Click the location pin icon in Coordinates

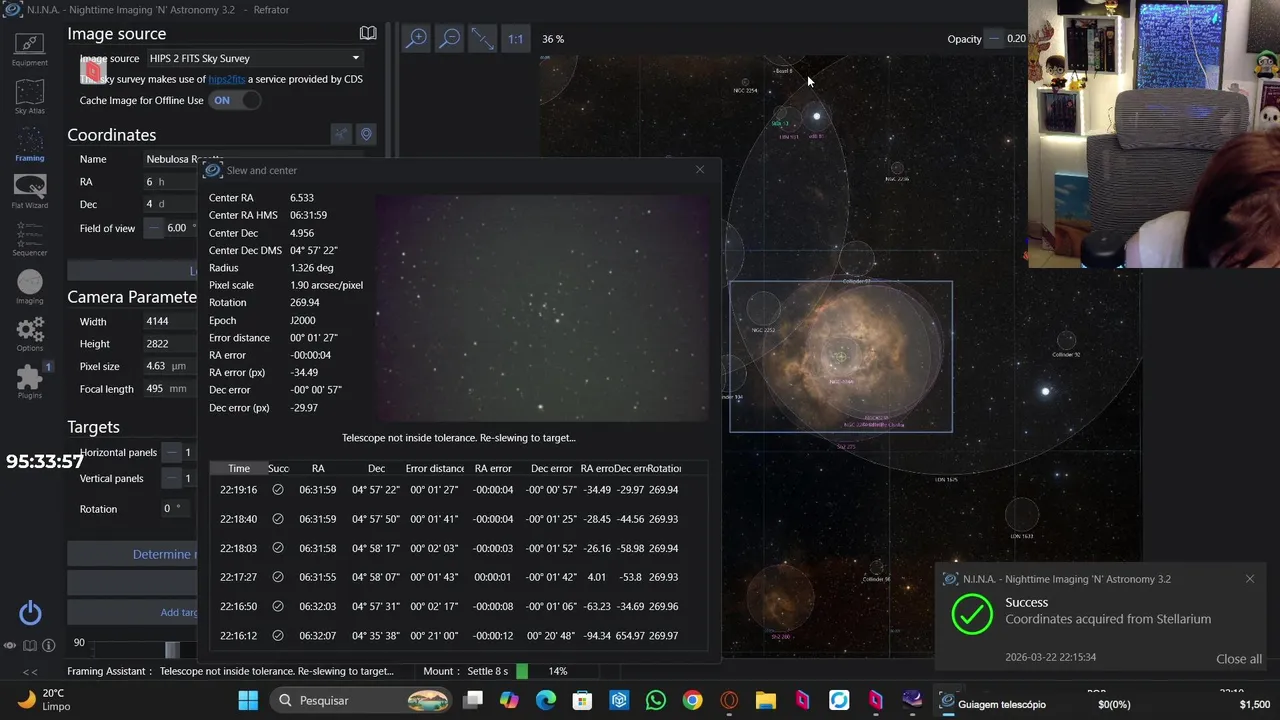(x=366, y=134)
